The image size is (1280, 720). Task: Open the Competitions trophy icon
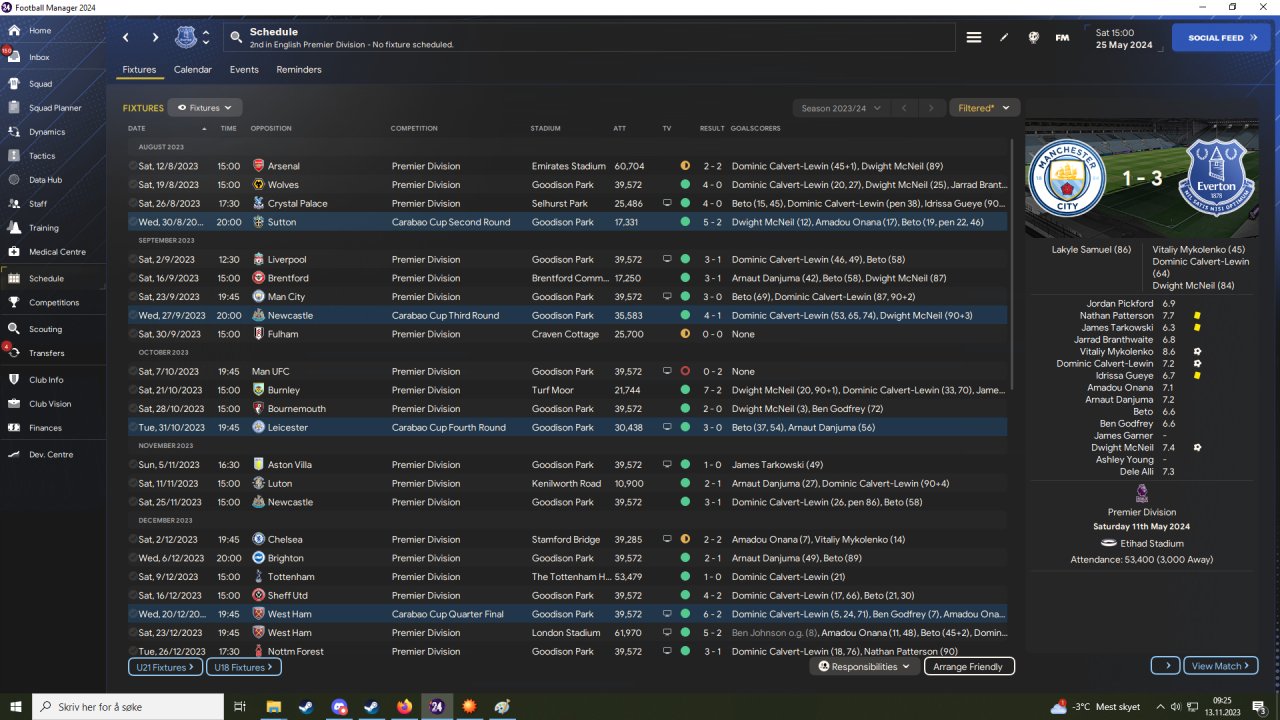pyautogui.click(x=14, y=302)
